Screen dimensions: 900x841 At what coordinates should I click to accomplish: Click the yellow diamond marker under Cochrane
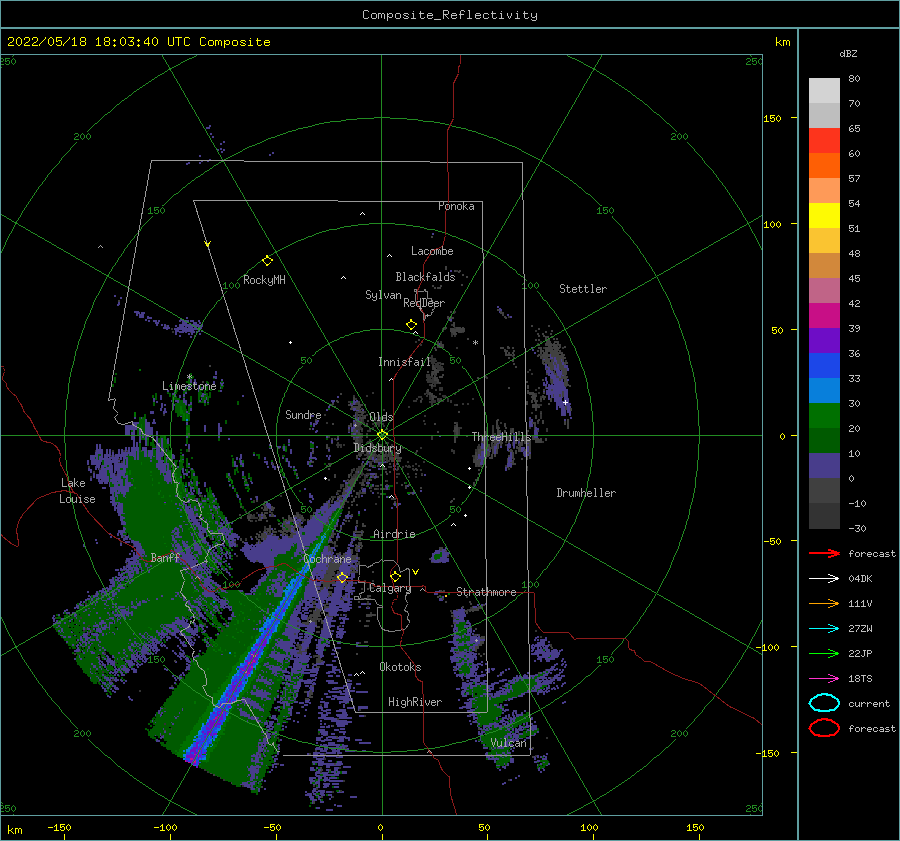click(342, 577)
